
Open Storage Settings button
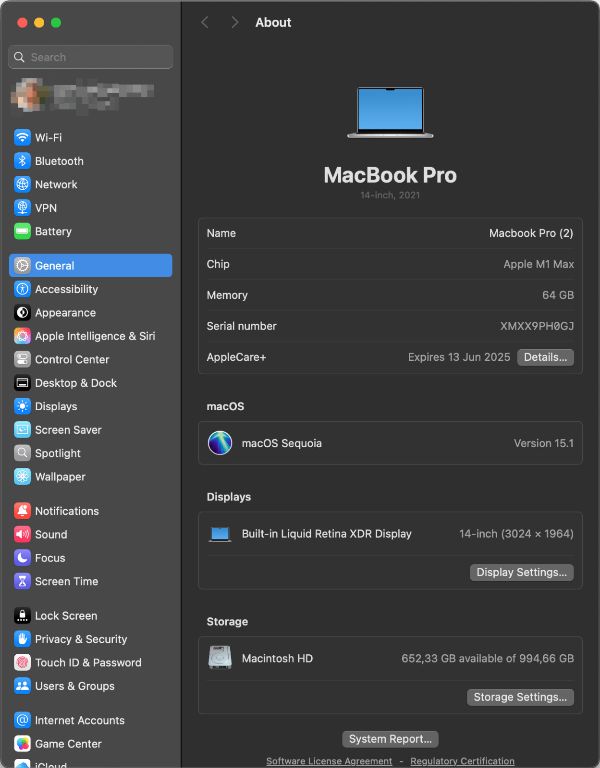pyautogui.click(x=520, y=697)
